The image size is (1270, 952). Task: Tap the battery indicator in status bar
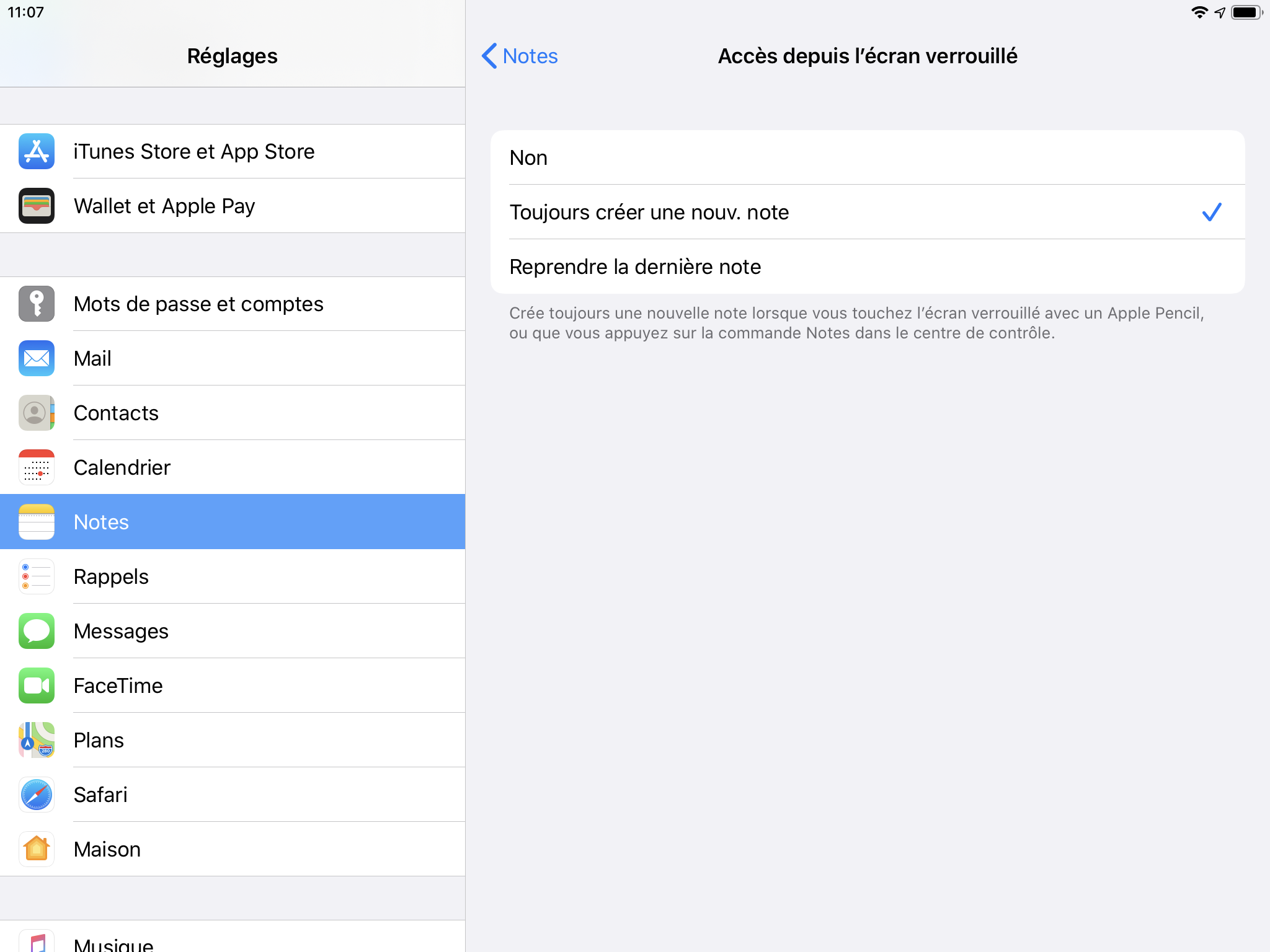[x=1247, y=12]
